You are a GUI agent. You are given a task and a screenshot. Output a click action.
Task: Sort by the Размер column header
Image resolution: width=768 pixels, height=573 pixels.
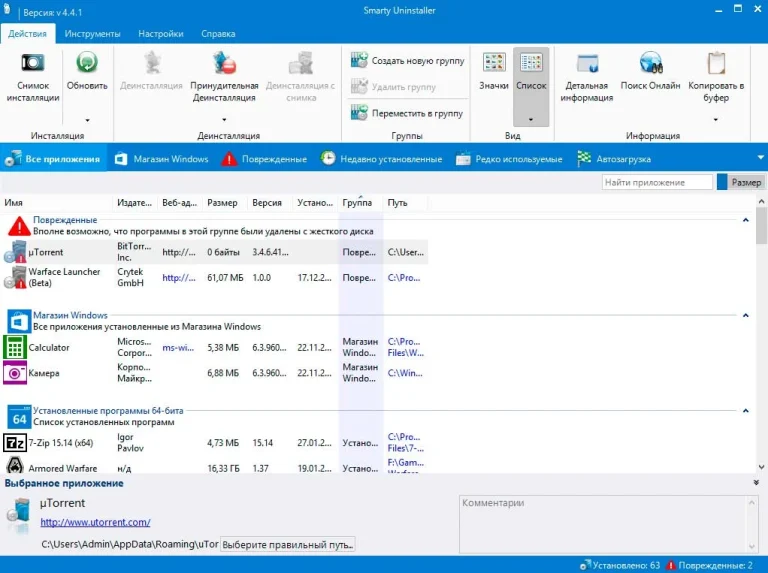click(x=225, y=203)
